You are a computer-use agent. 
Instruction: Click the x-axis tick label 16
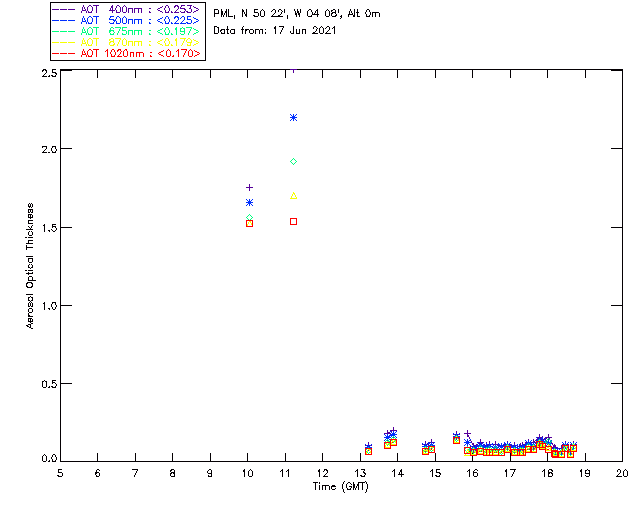point(473,473)
